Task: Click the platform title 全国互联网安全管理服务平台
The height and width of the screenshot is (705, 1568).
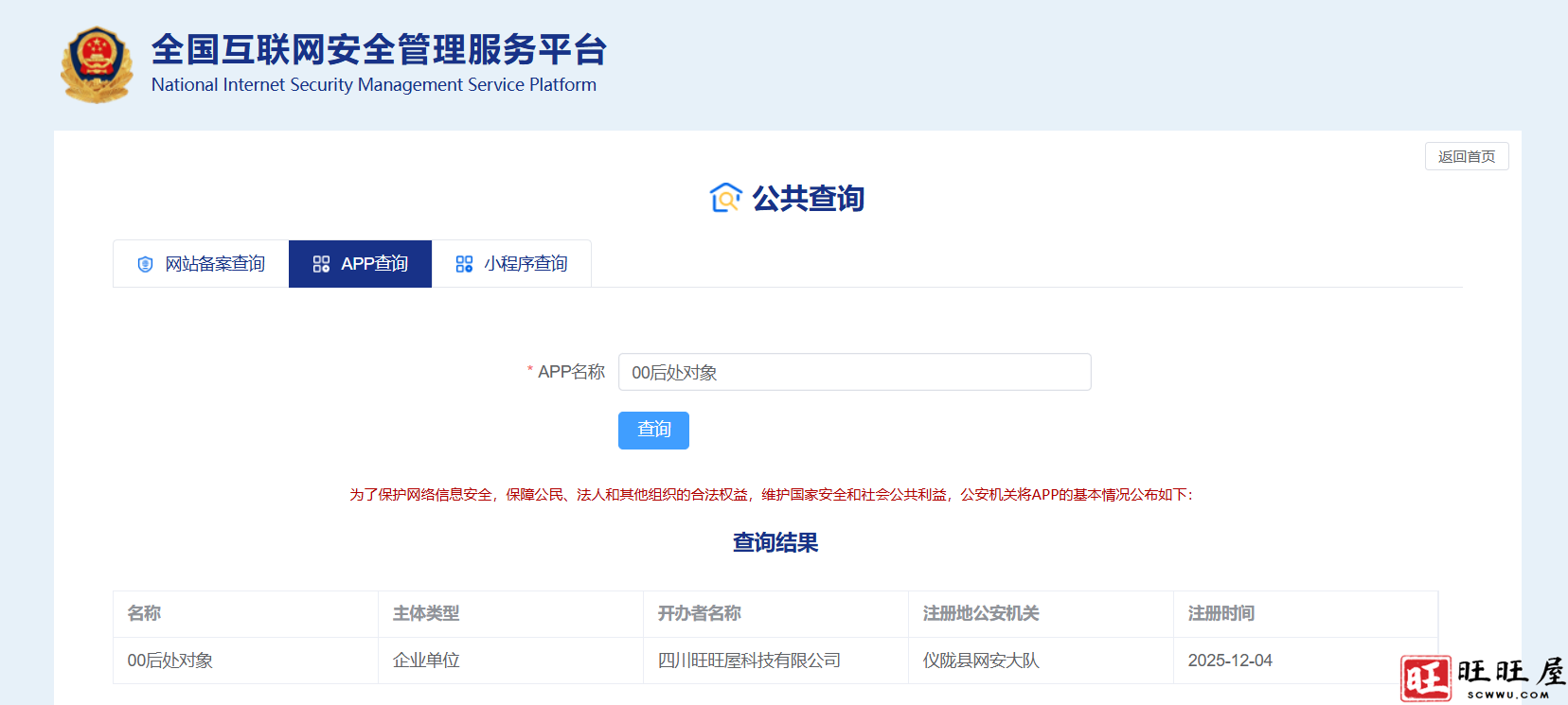Action: coord(379,49)
